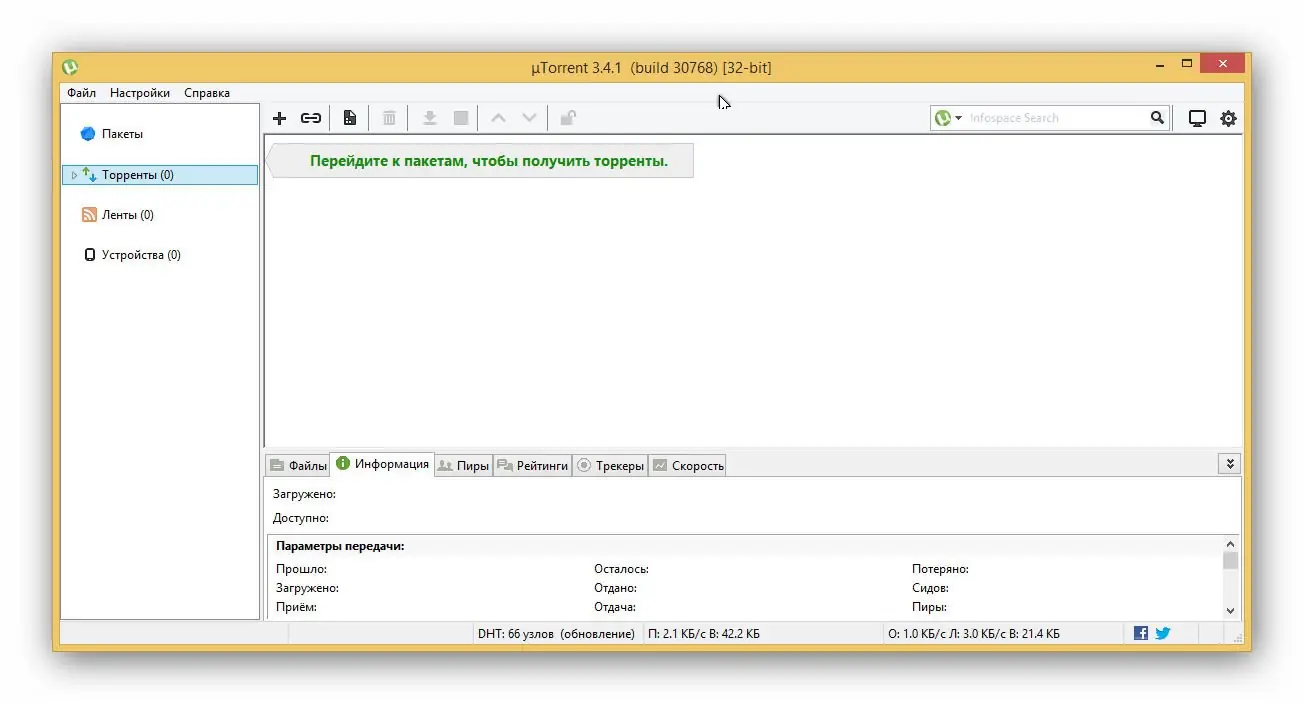Click the 'П: 2.1 КБ/с' download status
The height and width of the screenshot is (704, 1304).
click(x=704, y=634)
